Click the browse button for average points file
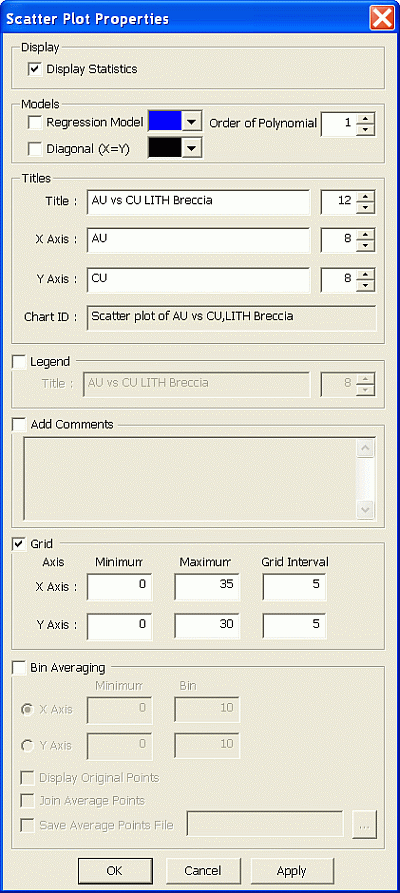This screenshot has width=400, height=893. pos(364,825)
